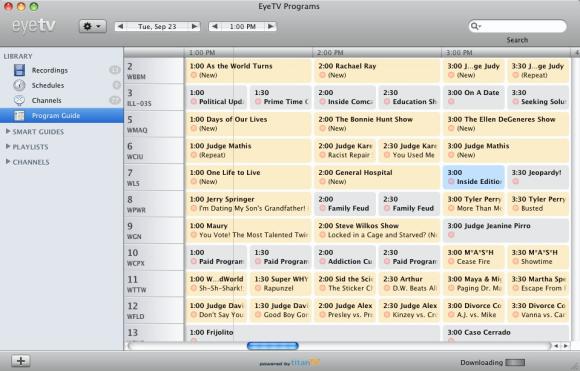The image size is (580, 371).
Task: Select 3:30 Judge Judy (Repeat)
Action: (x=539, y=71)
